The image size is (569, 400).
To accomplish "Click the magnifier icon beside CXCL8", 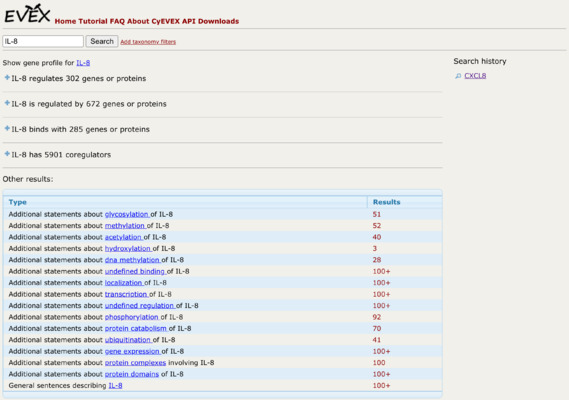I will (x=458, y=76).
